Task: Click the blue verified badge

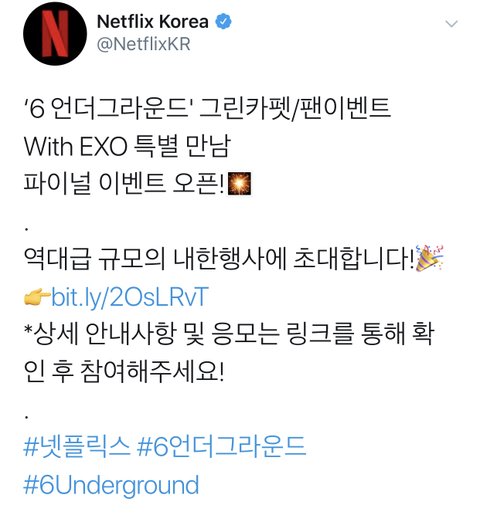Action: (x=223, y=22)
